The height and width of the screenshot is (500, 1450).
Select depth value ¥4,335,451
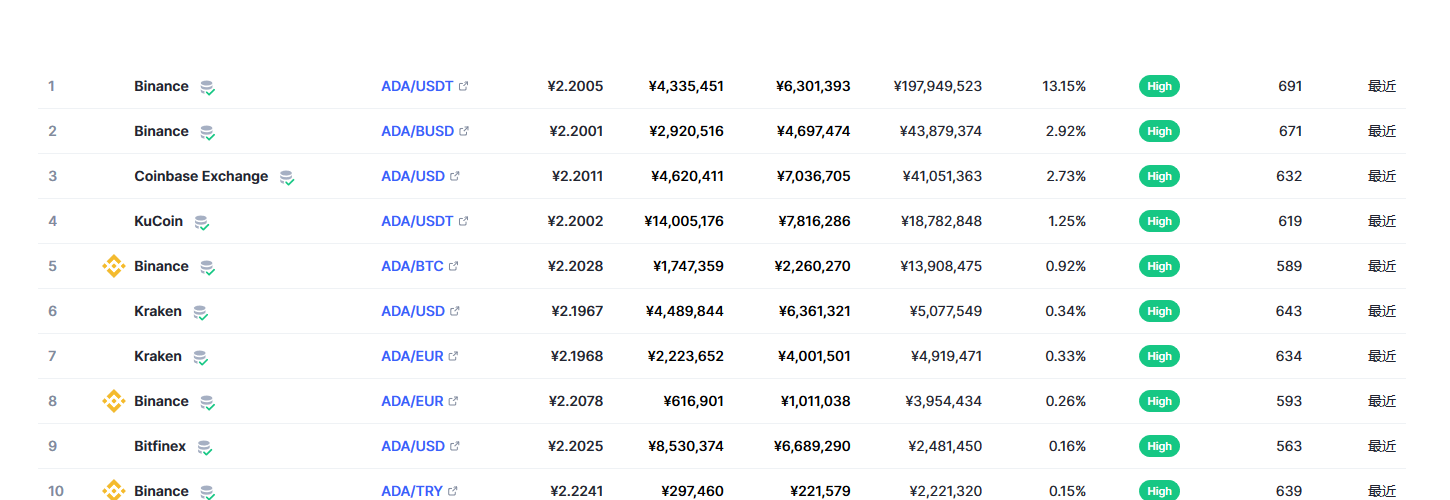point(686,86)
